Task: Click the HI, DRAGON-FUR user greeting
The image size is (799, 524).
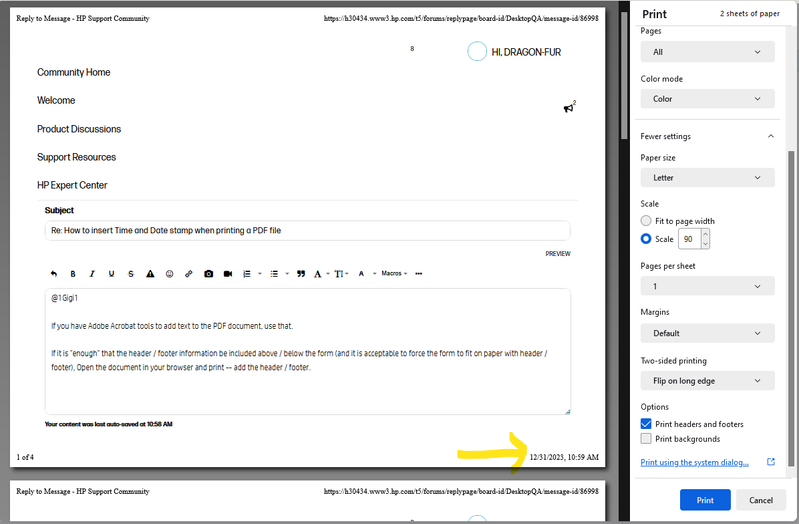Action: (526, 52)
